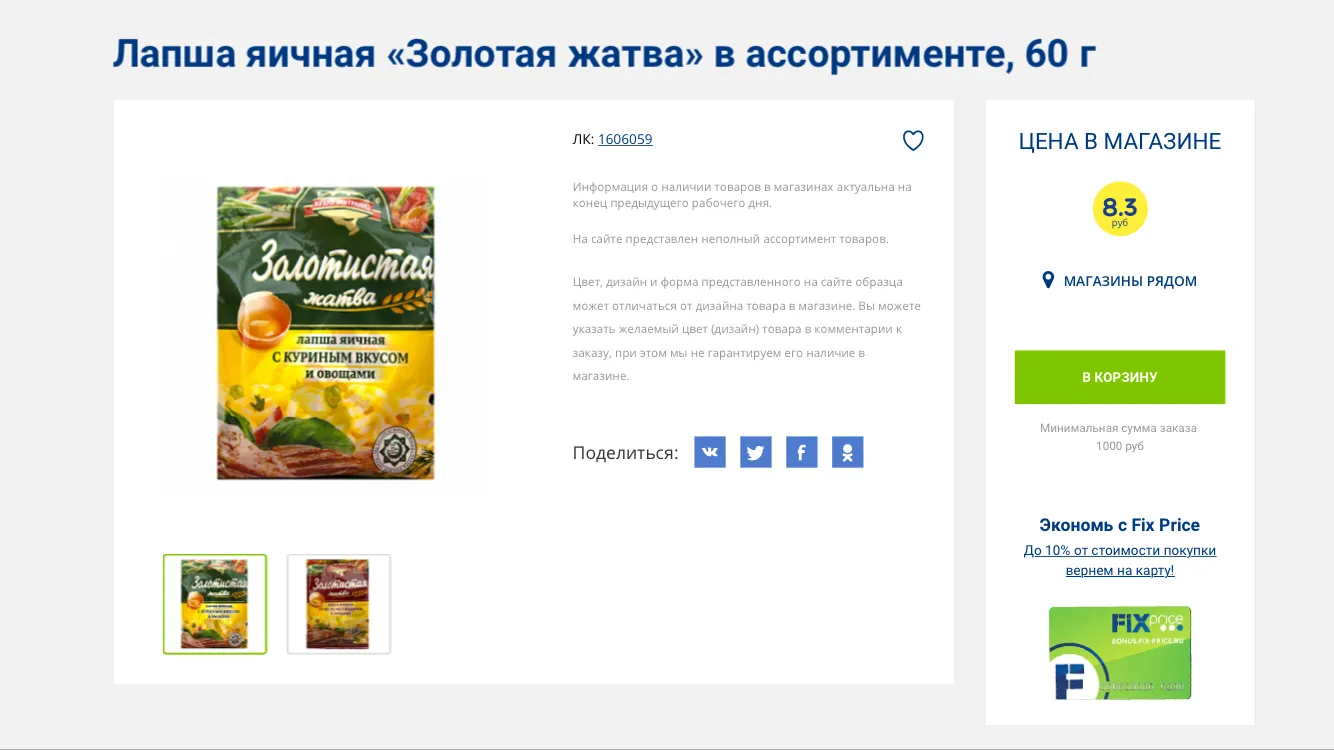Click the Поделиться label text
This screenshot has height=750, width=1334.
click(625, 453)
